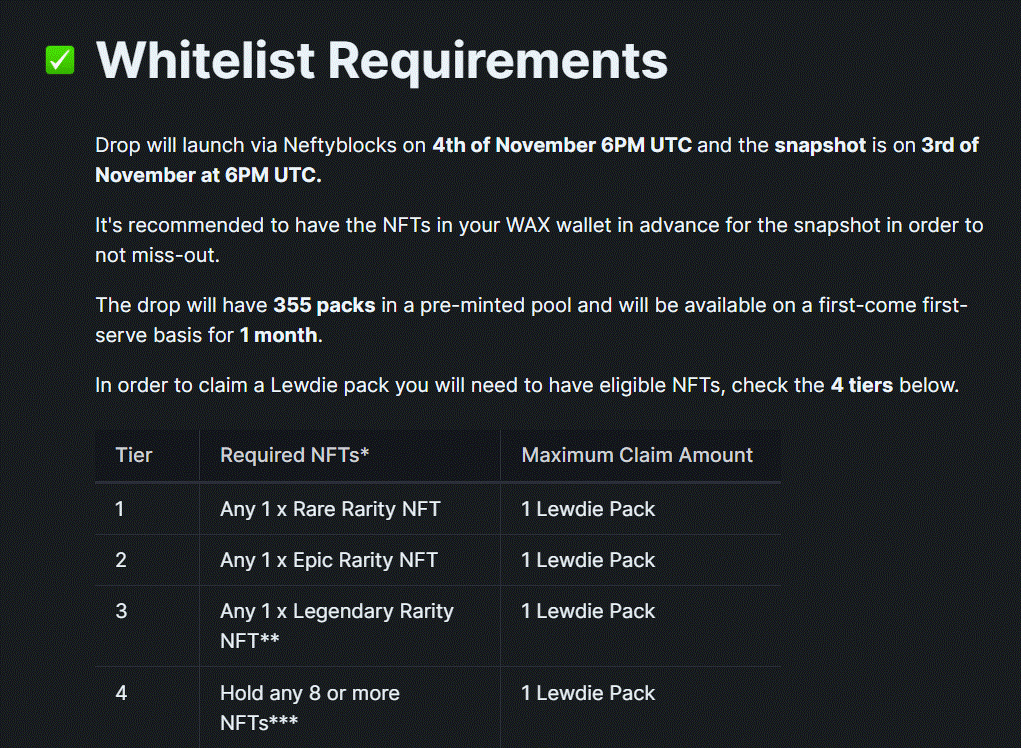Select the 'Hold any 8 or more NFTs***' cell
Viewport: 1021px width, 748px height.
(310, 706)
